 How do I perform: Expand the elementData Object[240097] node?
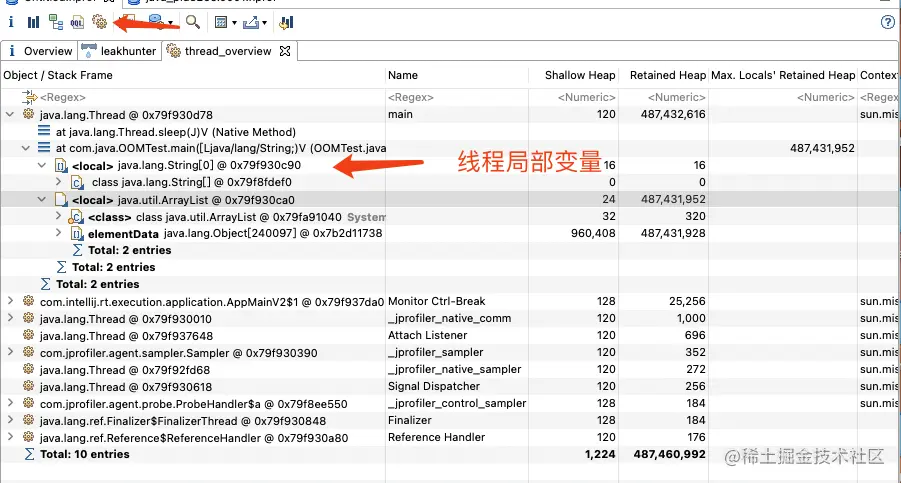coord(58,233)
